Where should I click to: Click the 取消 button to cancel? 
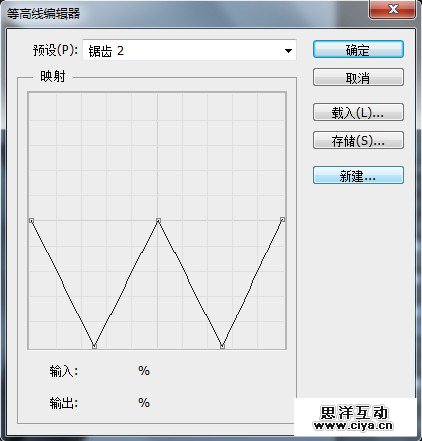pyautogui.click(x=358, y=77)
